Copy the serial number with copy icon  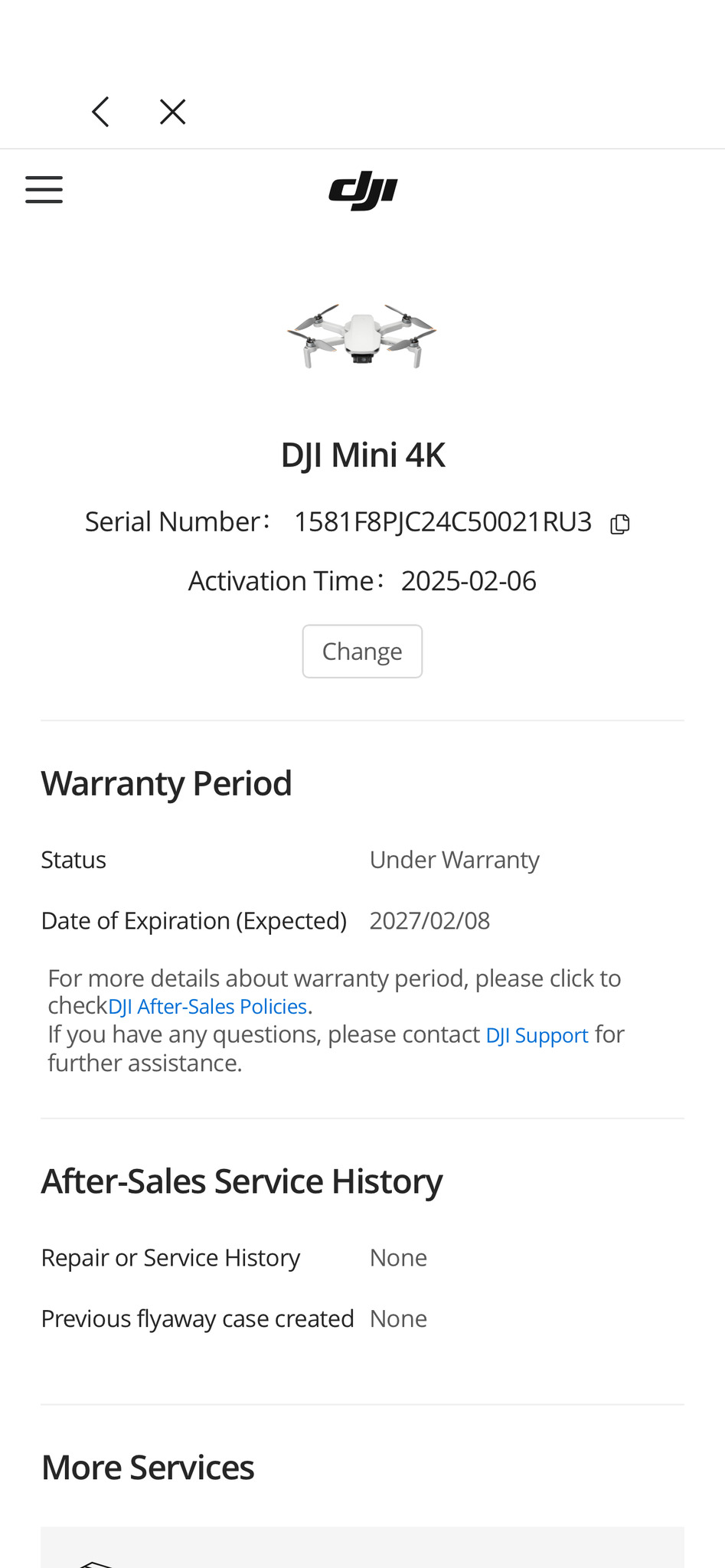619,524
